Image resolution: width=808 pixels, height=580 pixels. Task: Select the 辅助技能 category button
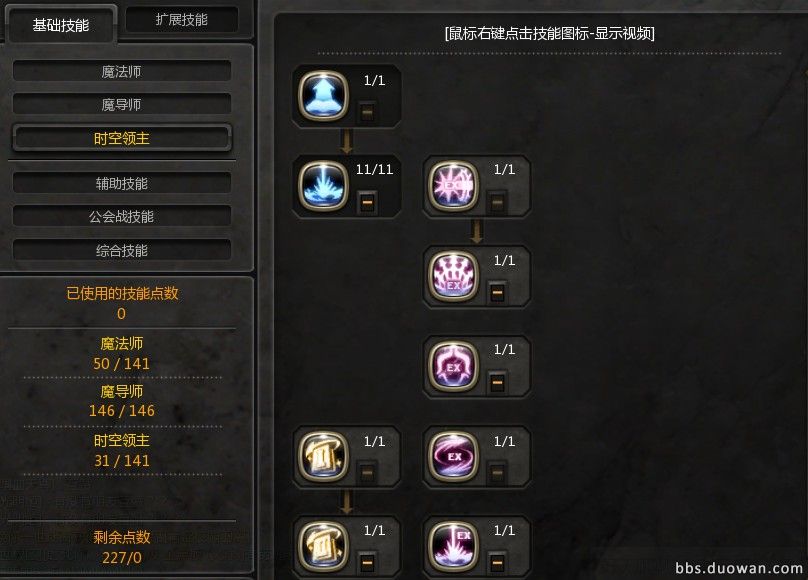(x=122, y=183)
